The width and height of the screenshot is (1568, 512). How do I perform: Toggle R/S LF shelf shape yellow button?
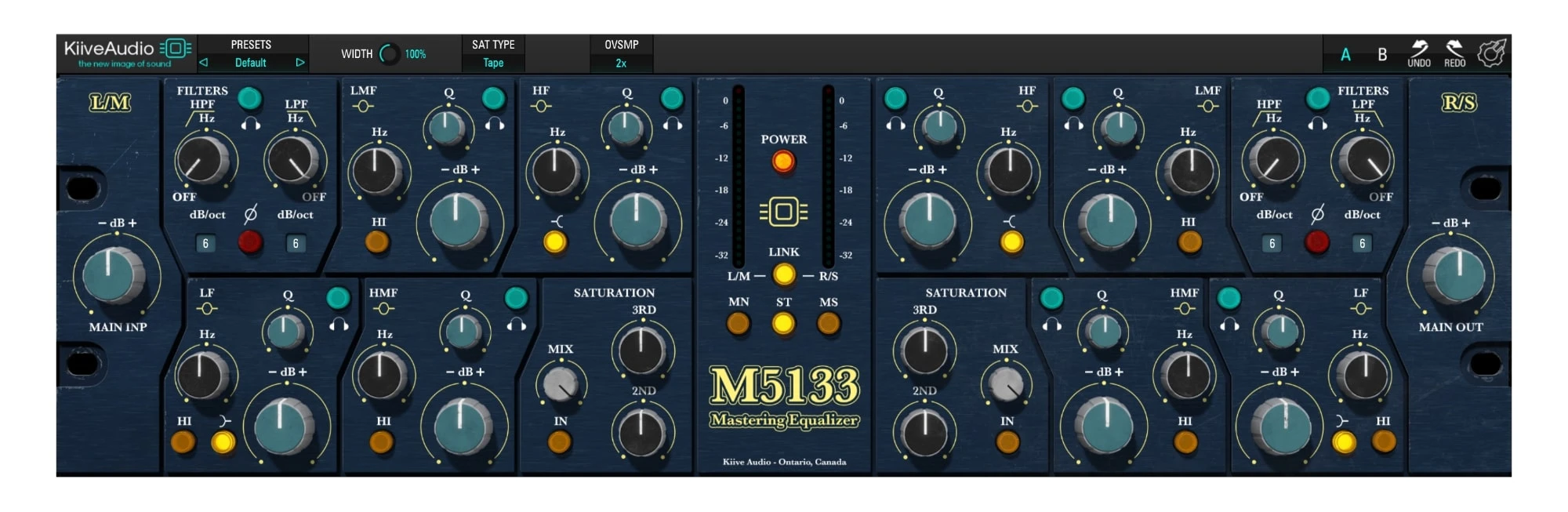tap(1344, 442)
